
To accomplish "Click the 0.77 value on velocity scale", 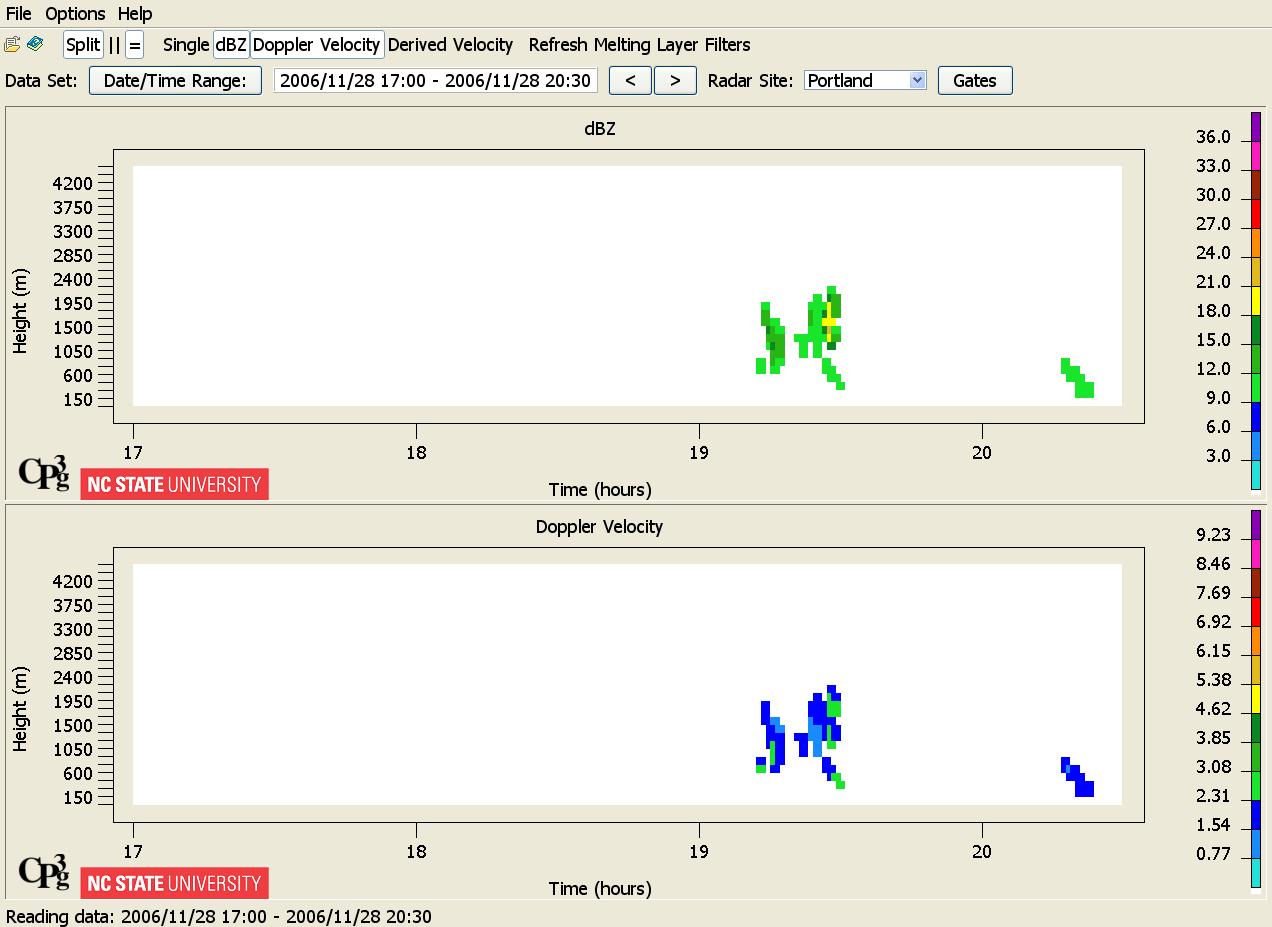I will (x=1213, y=854).
